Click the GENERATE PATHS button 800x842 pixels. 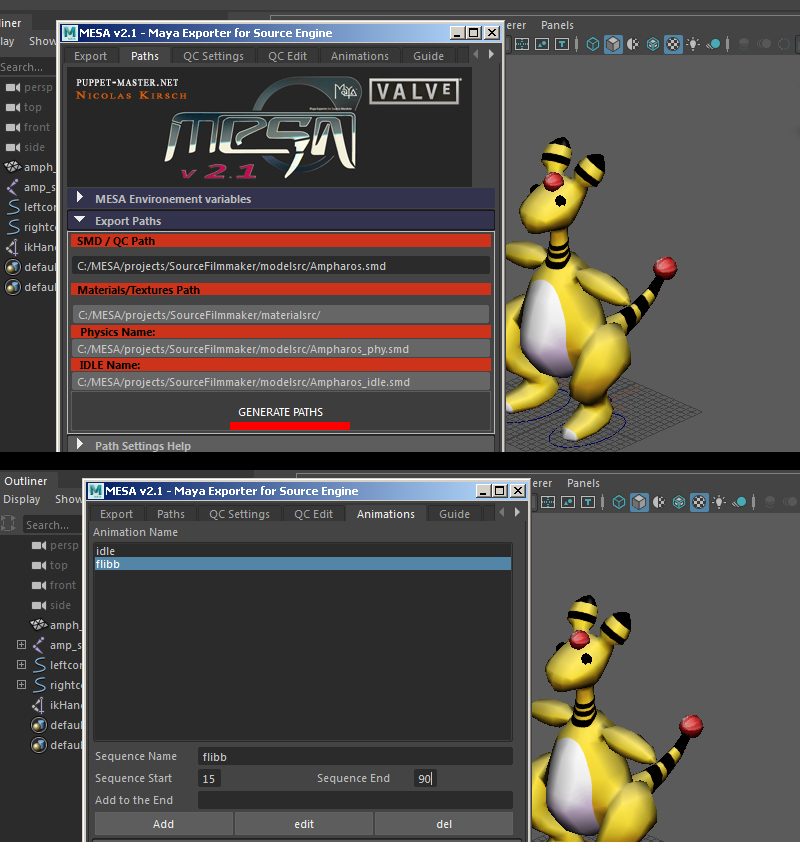click(281, 412)
